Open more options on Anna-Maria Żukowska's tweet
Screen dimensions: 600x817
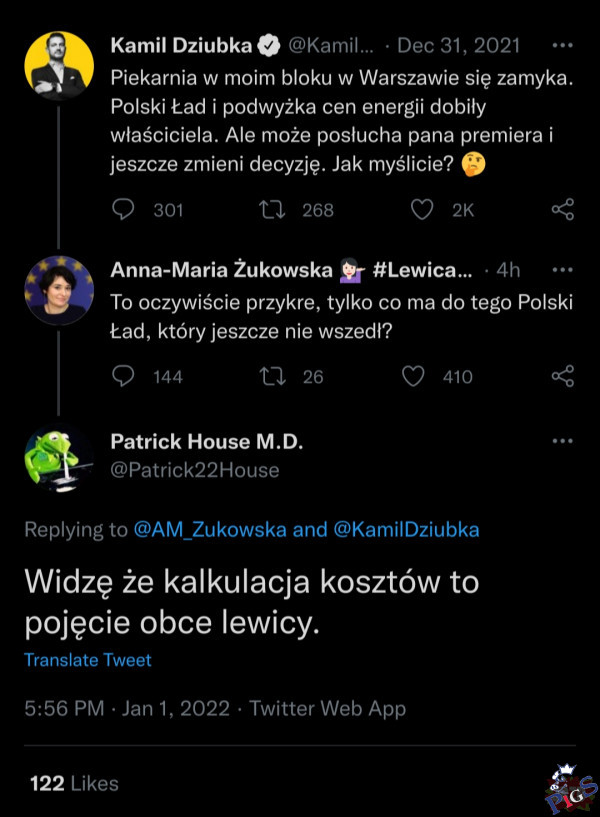click(563, 270)
